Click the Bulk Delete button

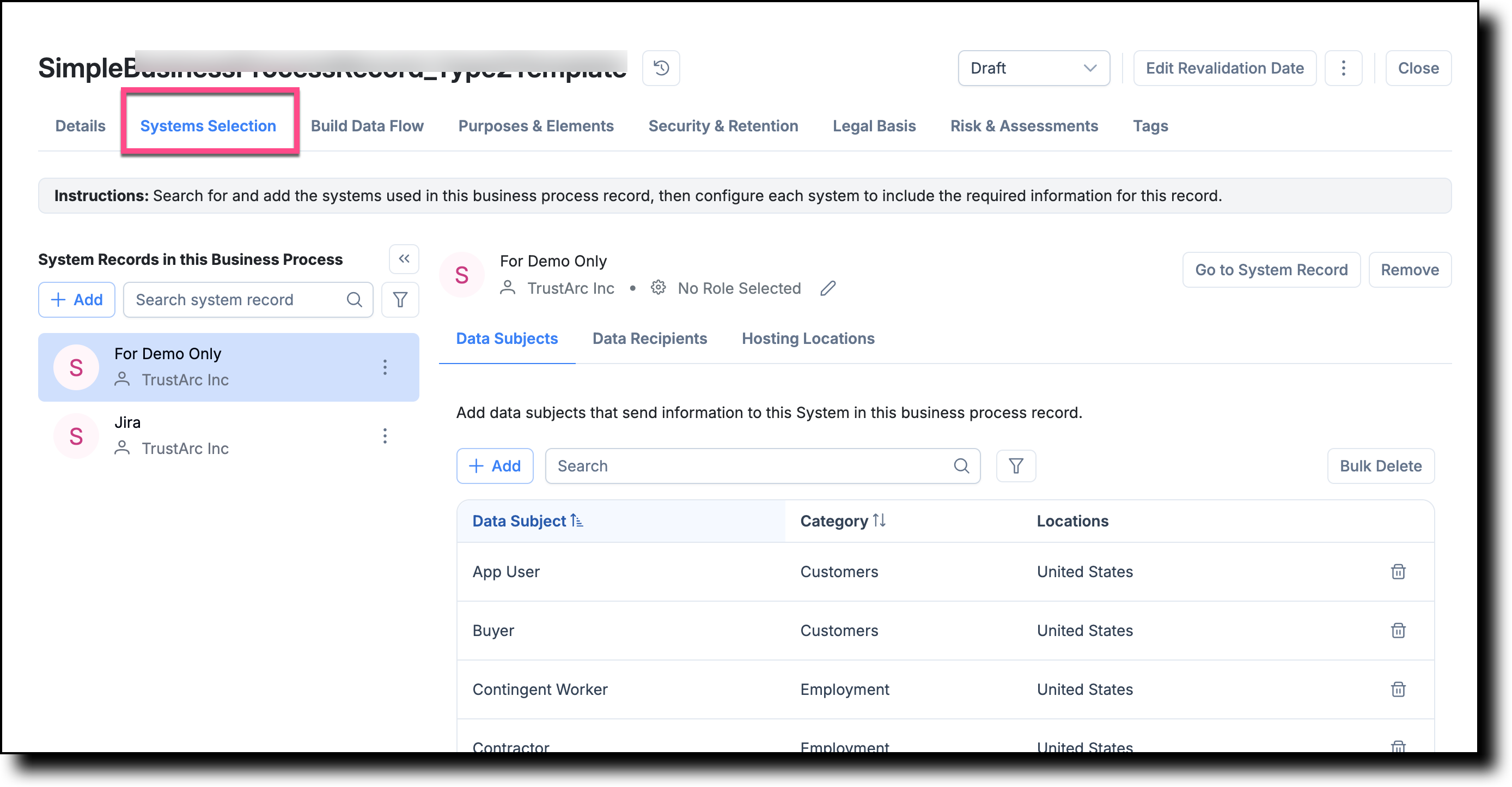(x=1381, y=467)
